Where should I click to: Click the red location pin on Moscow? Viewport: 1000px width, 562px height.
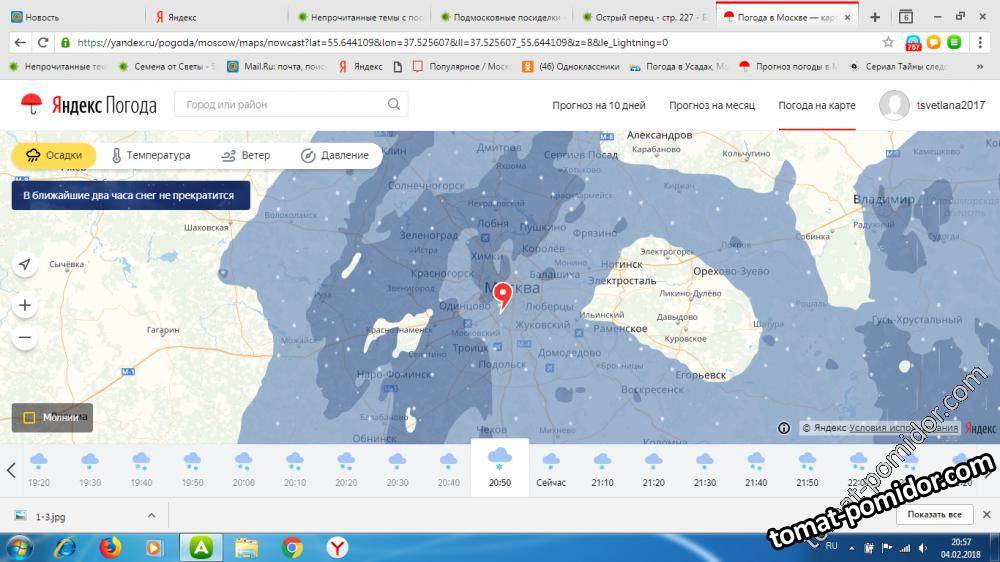coord(503,297)
